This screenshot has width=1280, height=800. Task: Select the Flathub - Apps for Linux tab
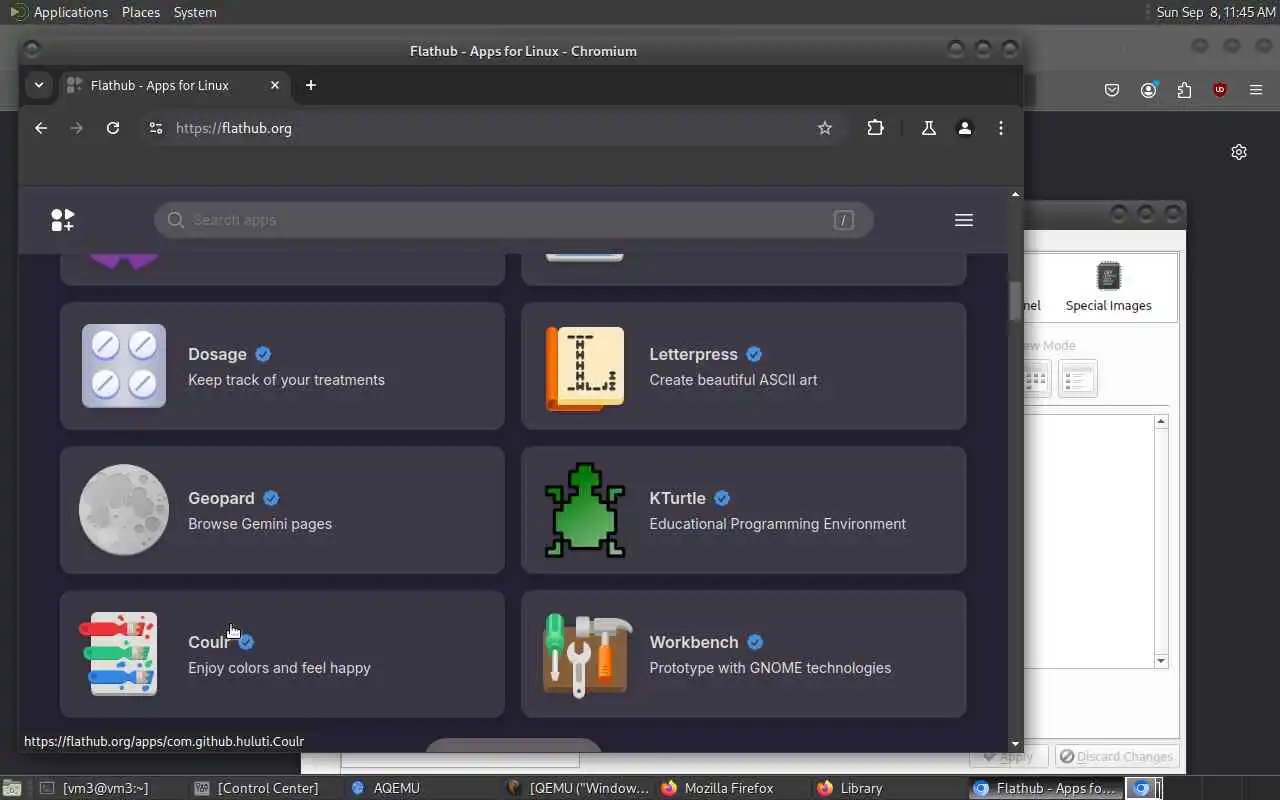[x=174, y=85]
